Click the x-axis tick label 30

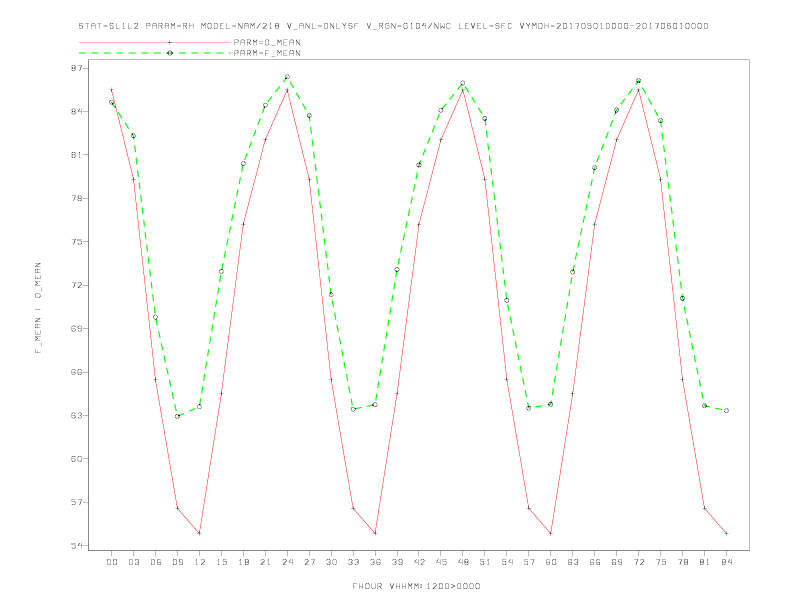pos(331,562)
